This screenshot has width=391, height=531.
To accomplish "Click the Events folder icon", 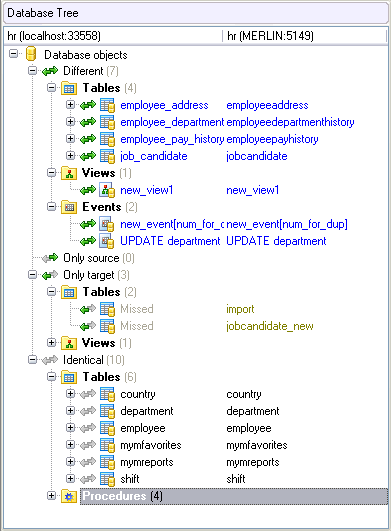I will click(69, 207).
